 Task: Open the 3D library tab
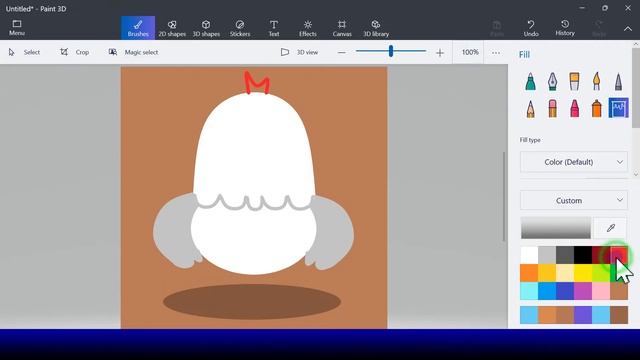tap(376, 28)
